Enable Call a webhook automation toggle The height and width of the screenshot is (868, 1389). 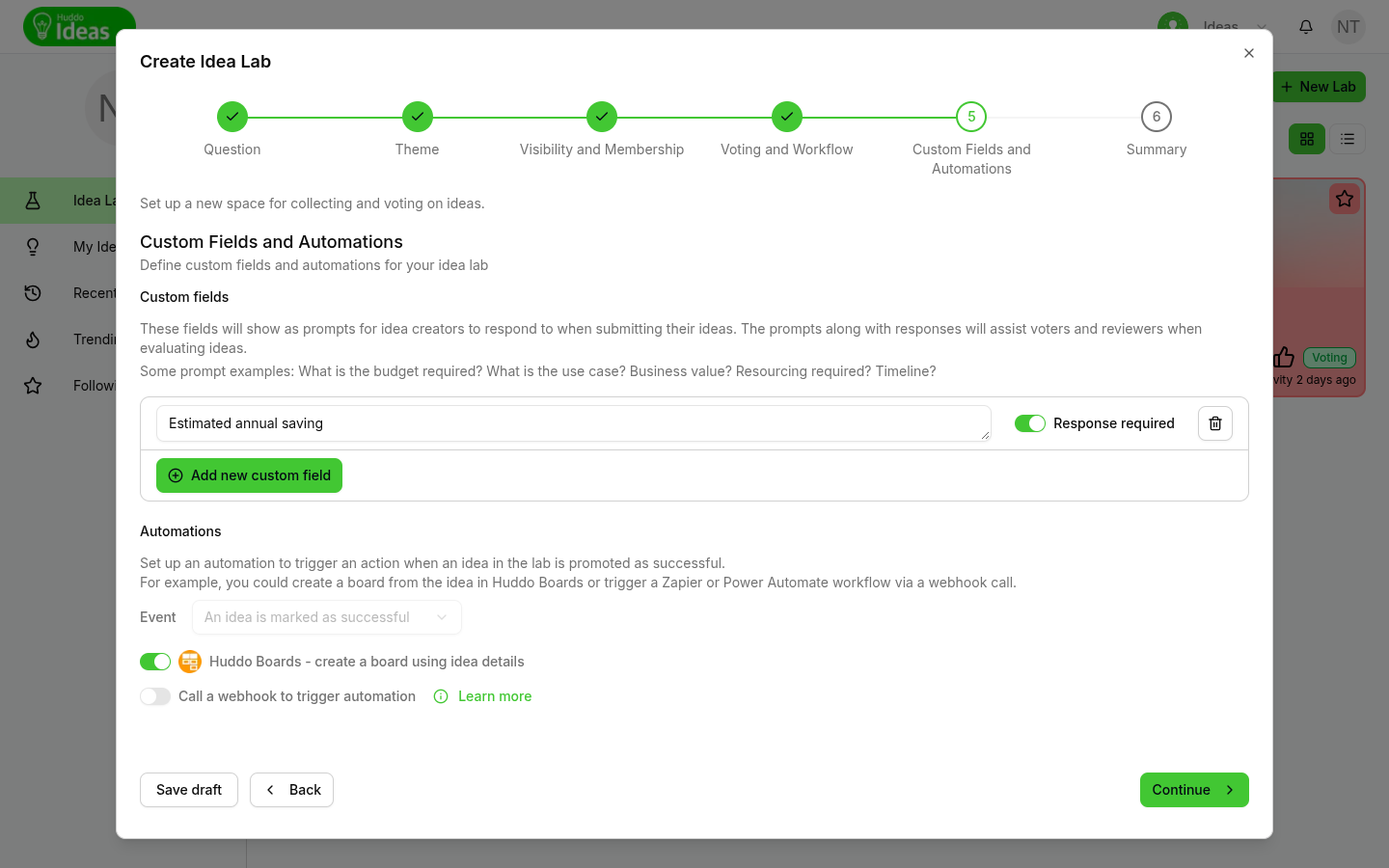(x=155, y=696)
